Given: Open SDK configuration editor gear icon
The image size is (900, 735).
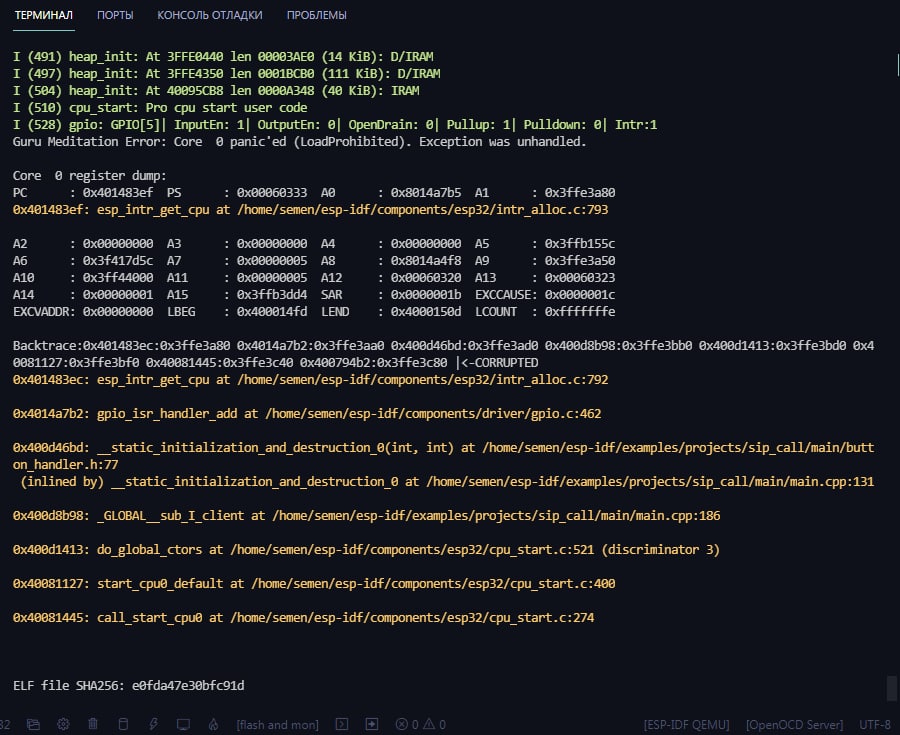Looking at the screenshot, I should point(63,724).
